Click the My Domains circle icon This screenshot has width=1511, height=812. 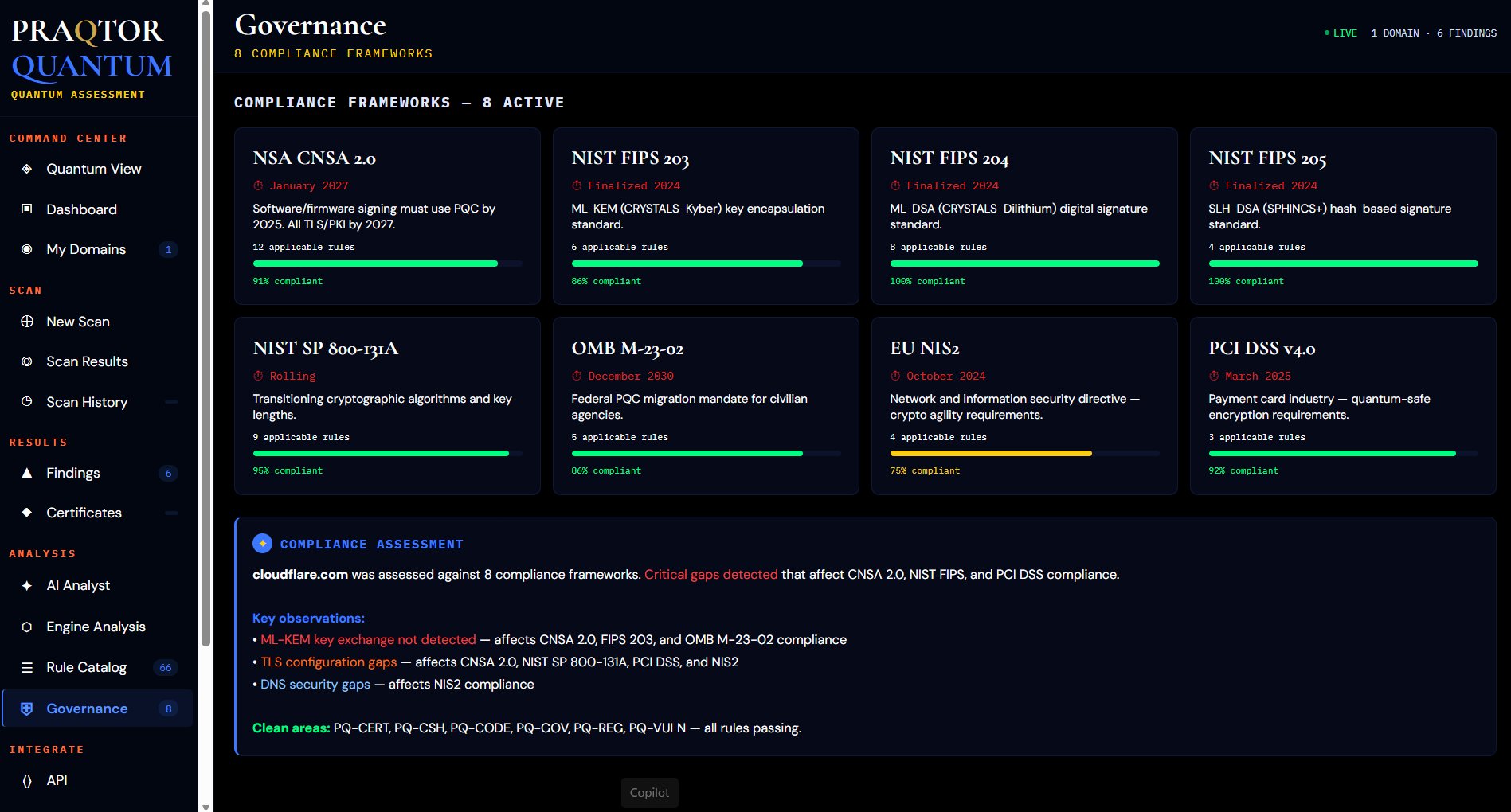tap(26, 249)
